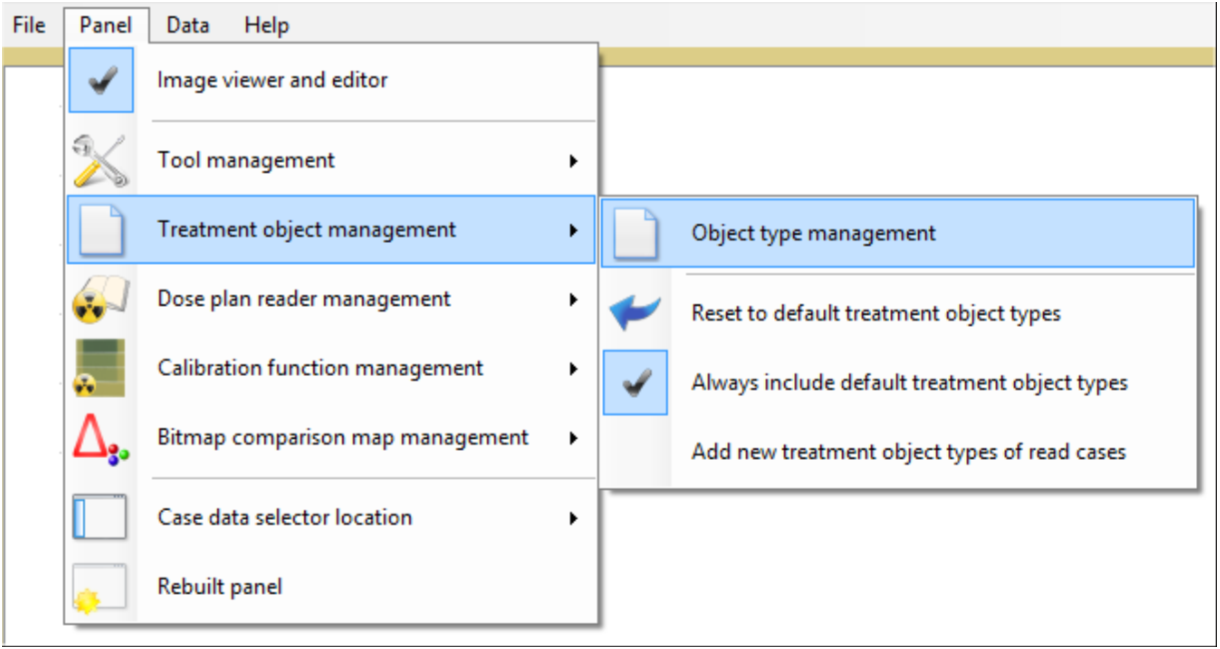The width and height of the screenshot is (1220, 649).
Task: Click the Case data selector location icon
Action: [100, 517]
